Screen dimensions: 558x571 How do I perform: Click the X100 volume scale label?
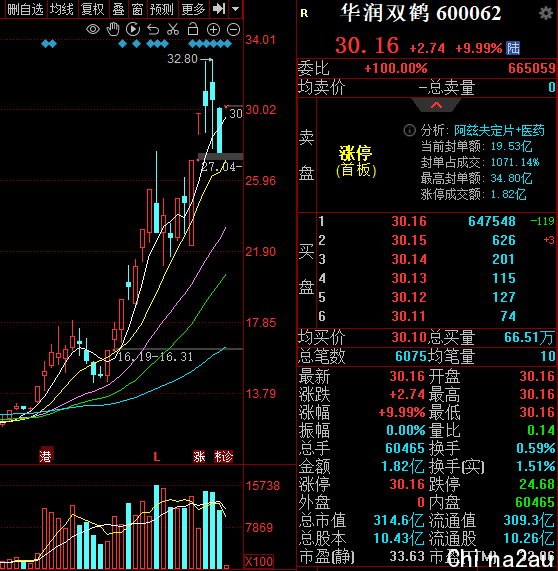click(x=259, y=562)
